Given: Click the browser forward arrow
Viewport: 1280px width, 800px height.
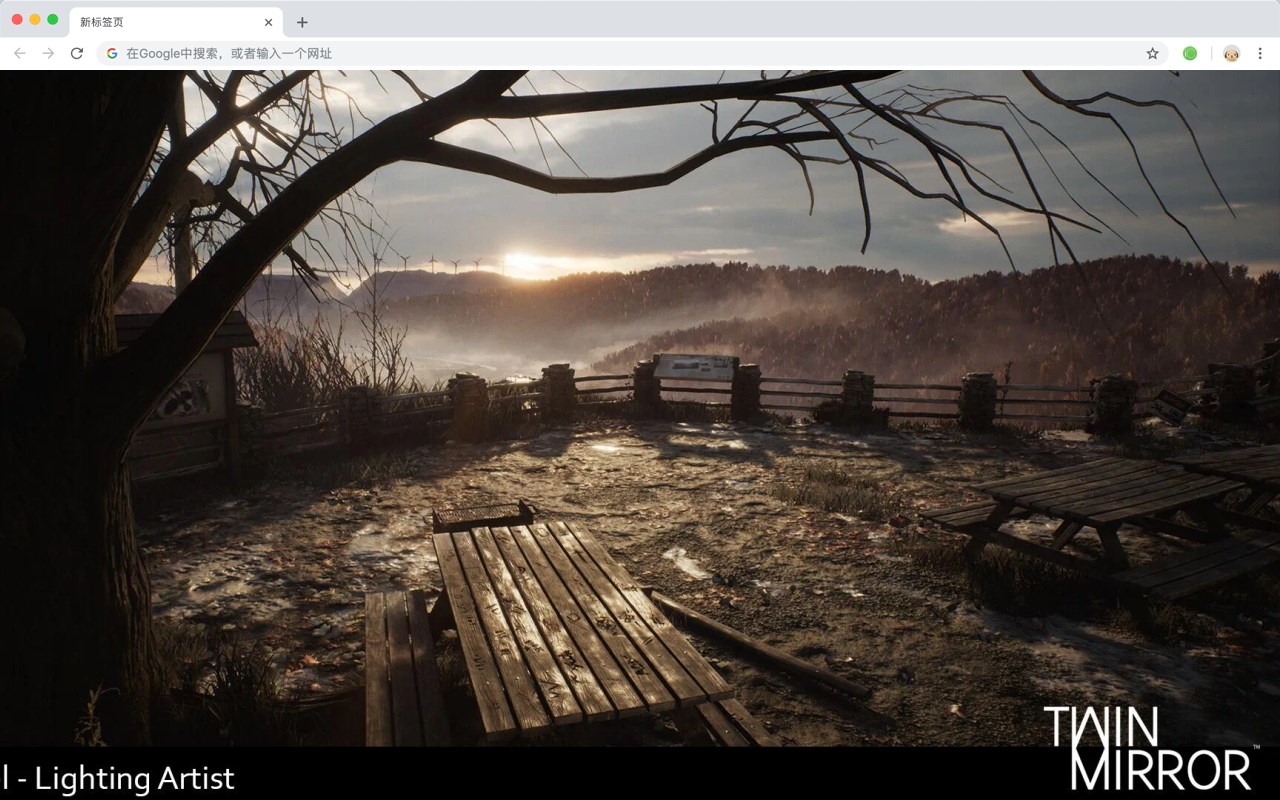Looking at the screenshot, I should click(x=48, y=53).
